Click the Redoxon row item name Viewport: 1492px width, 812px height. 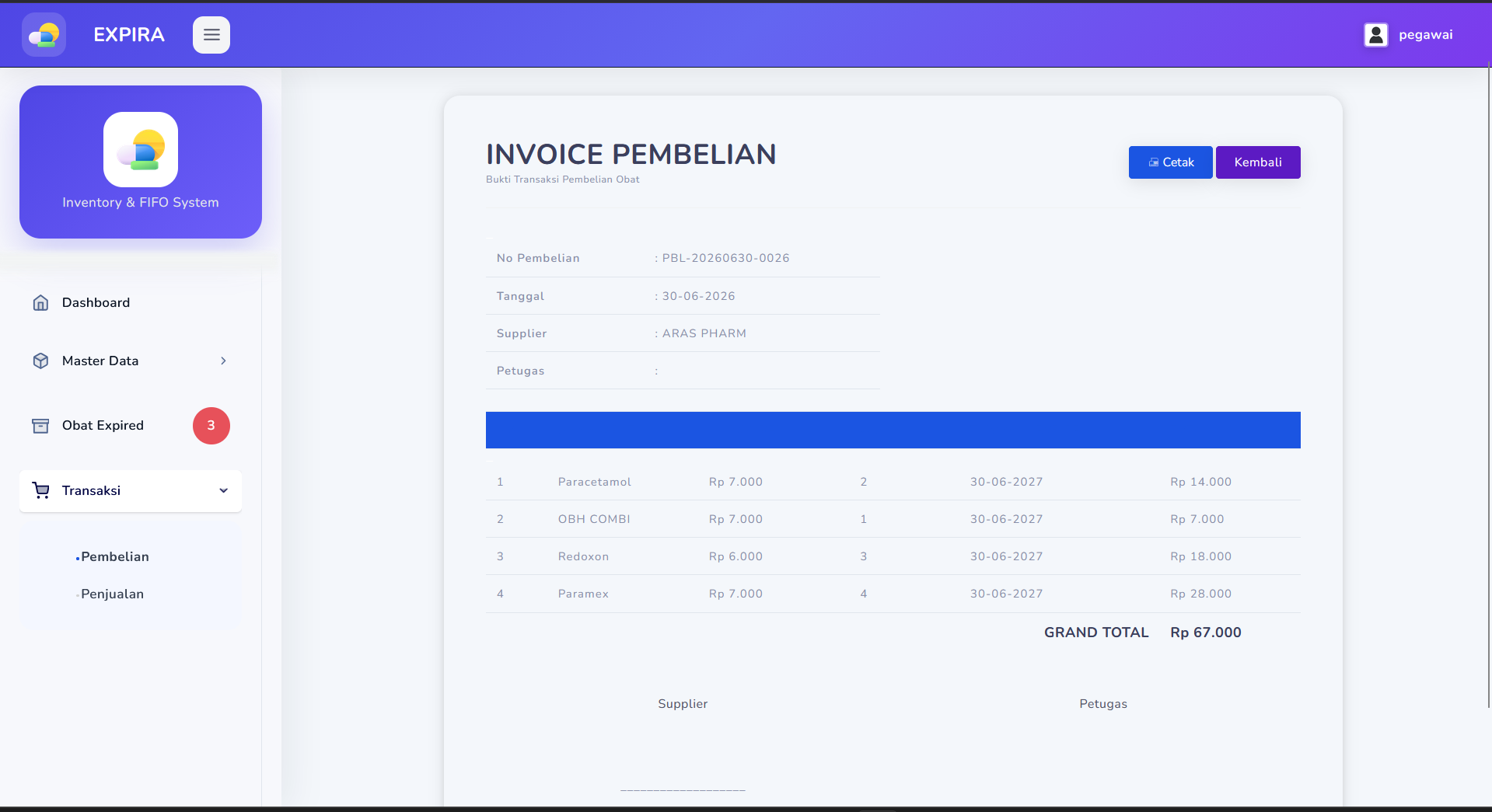(x=583, y=556)
